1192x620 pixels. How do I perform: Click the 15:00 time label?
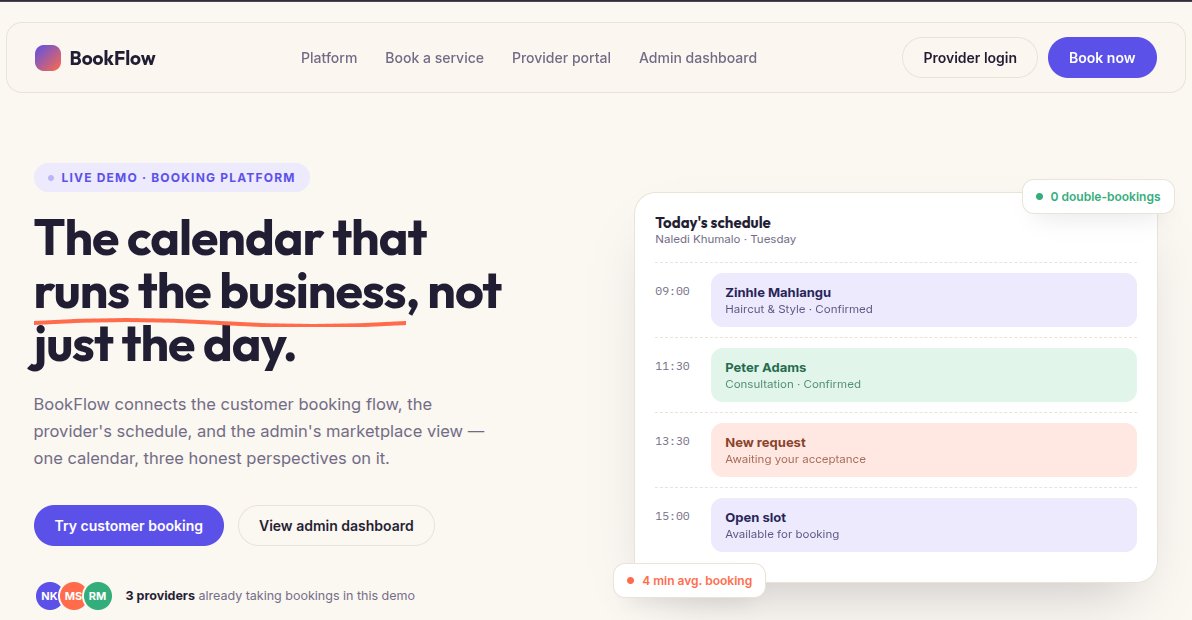(672, 517)
